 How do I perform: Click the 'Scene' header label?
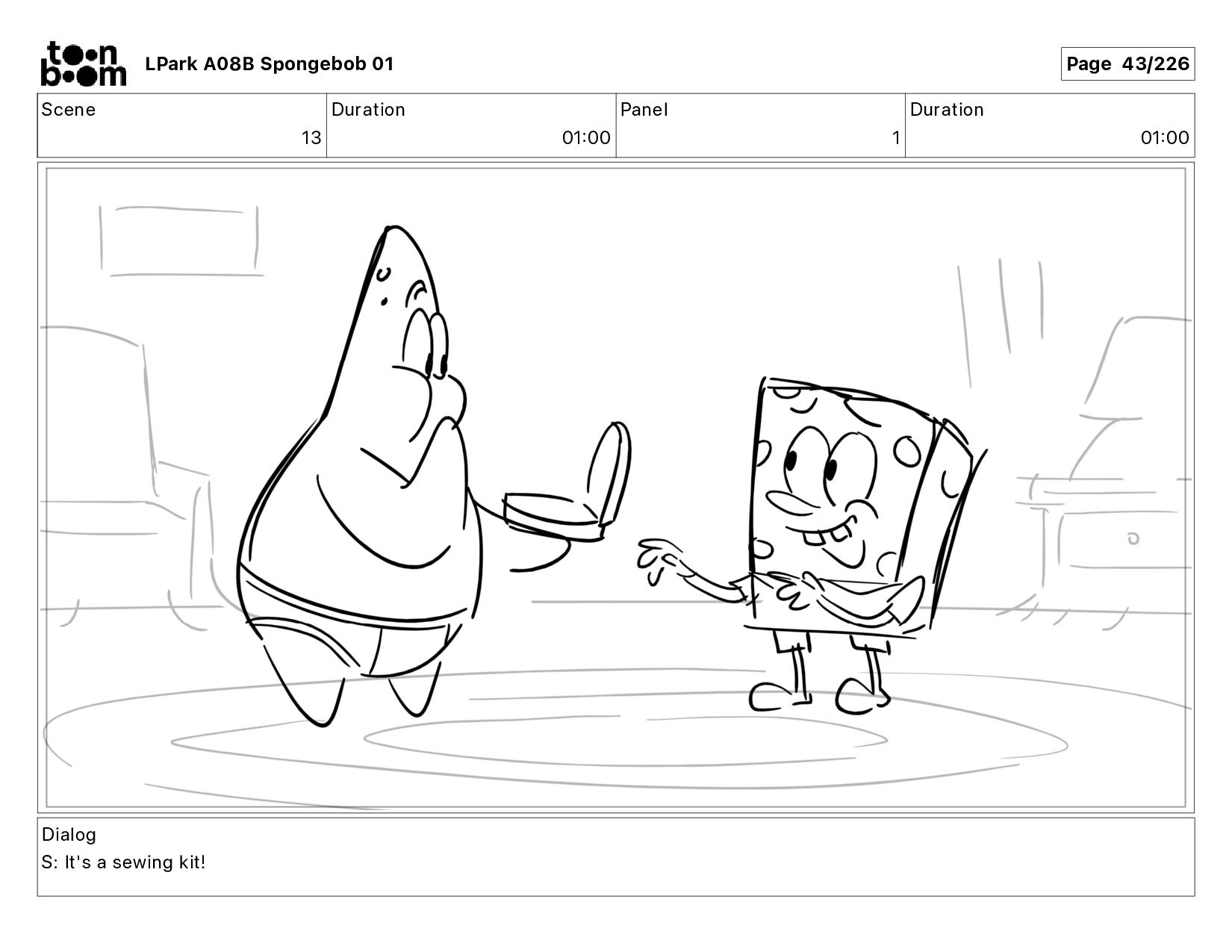(69, 110)
